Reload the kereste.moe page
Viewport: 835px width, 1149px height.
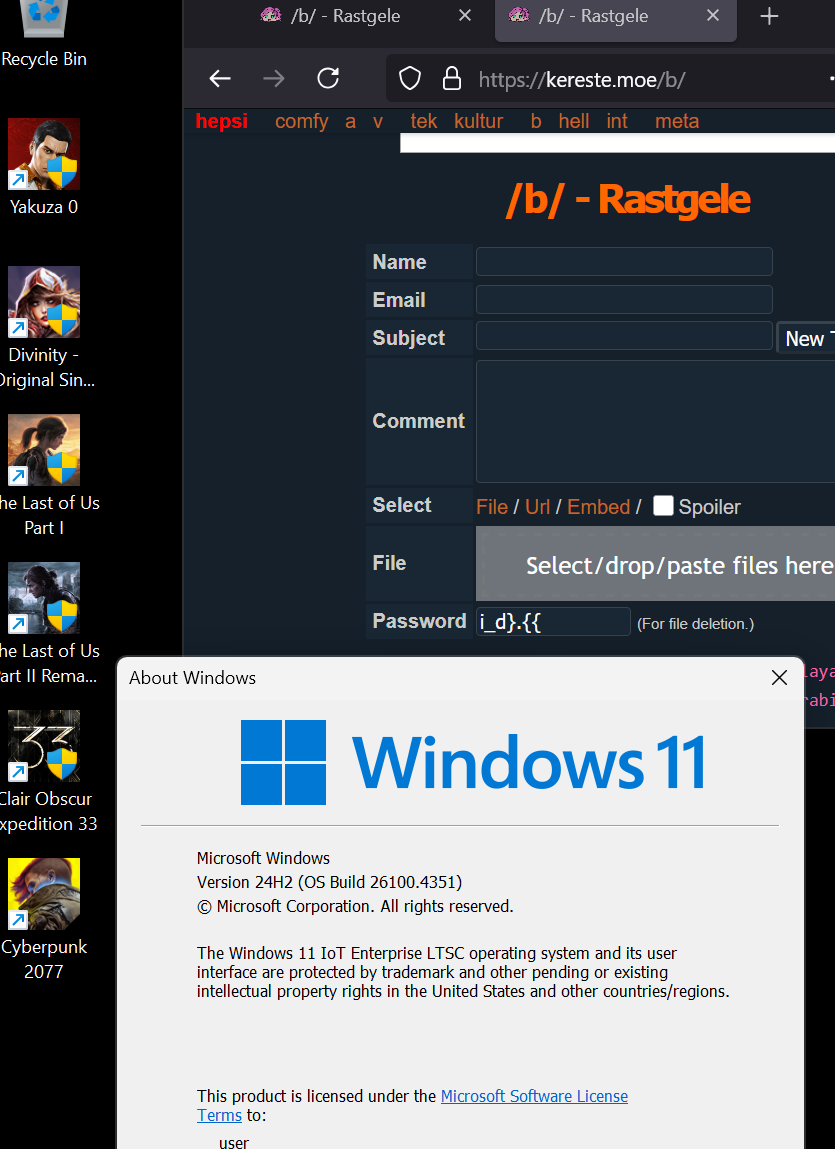(328, 78)
